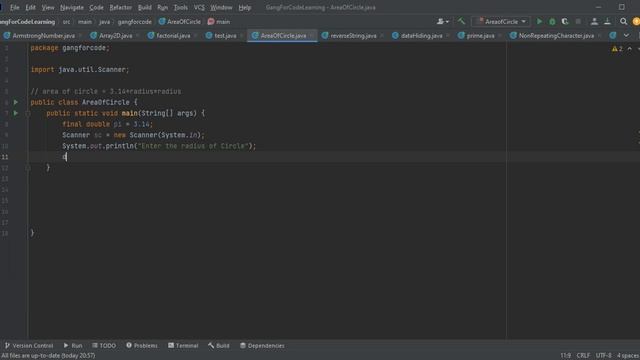This screenshot has width=640, height=360.
Task: Switch to the ArmstrongNumber.java tab
Action: (43, 36)
